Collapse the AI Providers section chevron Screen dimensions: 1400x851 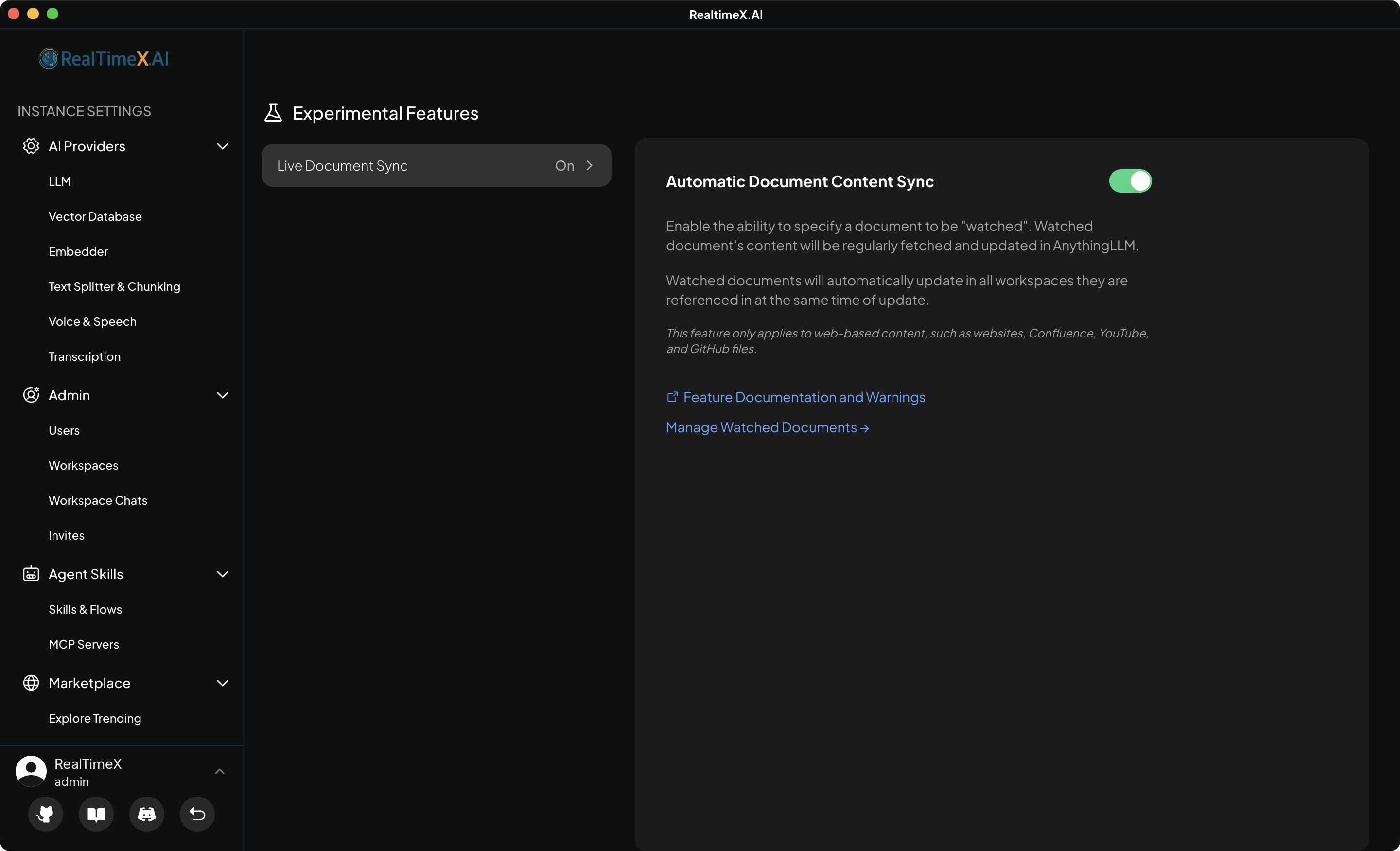coord(222,146)
